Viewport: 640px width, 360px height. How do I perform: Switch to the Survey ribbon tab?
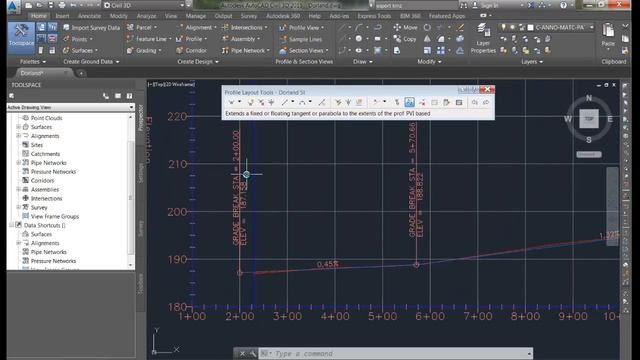tap(249, 16)
